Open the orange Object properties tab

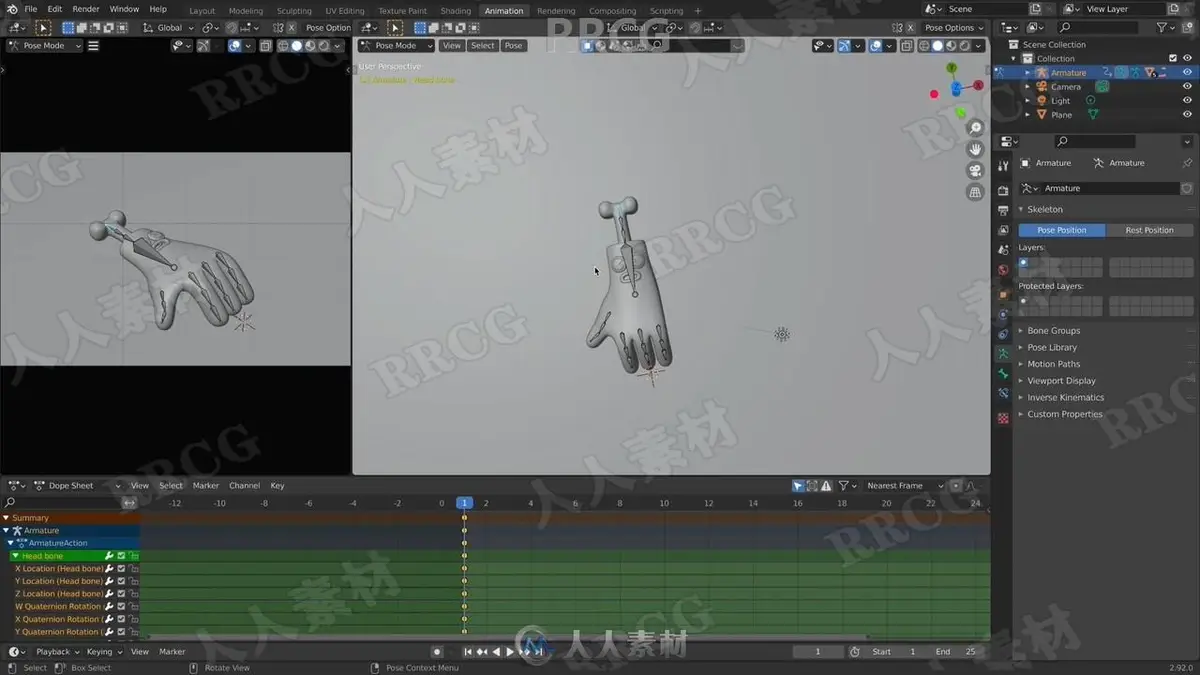(x=1003, y=295)
